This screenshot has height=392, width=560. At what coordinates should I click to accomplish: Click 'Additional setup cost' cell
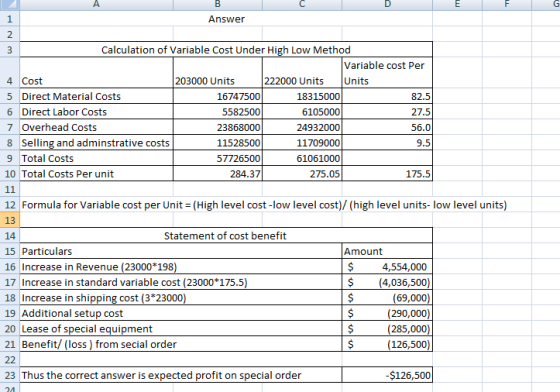pyautogui.click(x=181, y=313)
